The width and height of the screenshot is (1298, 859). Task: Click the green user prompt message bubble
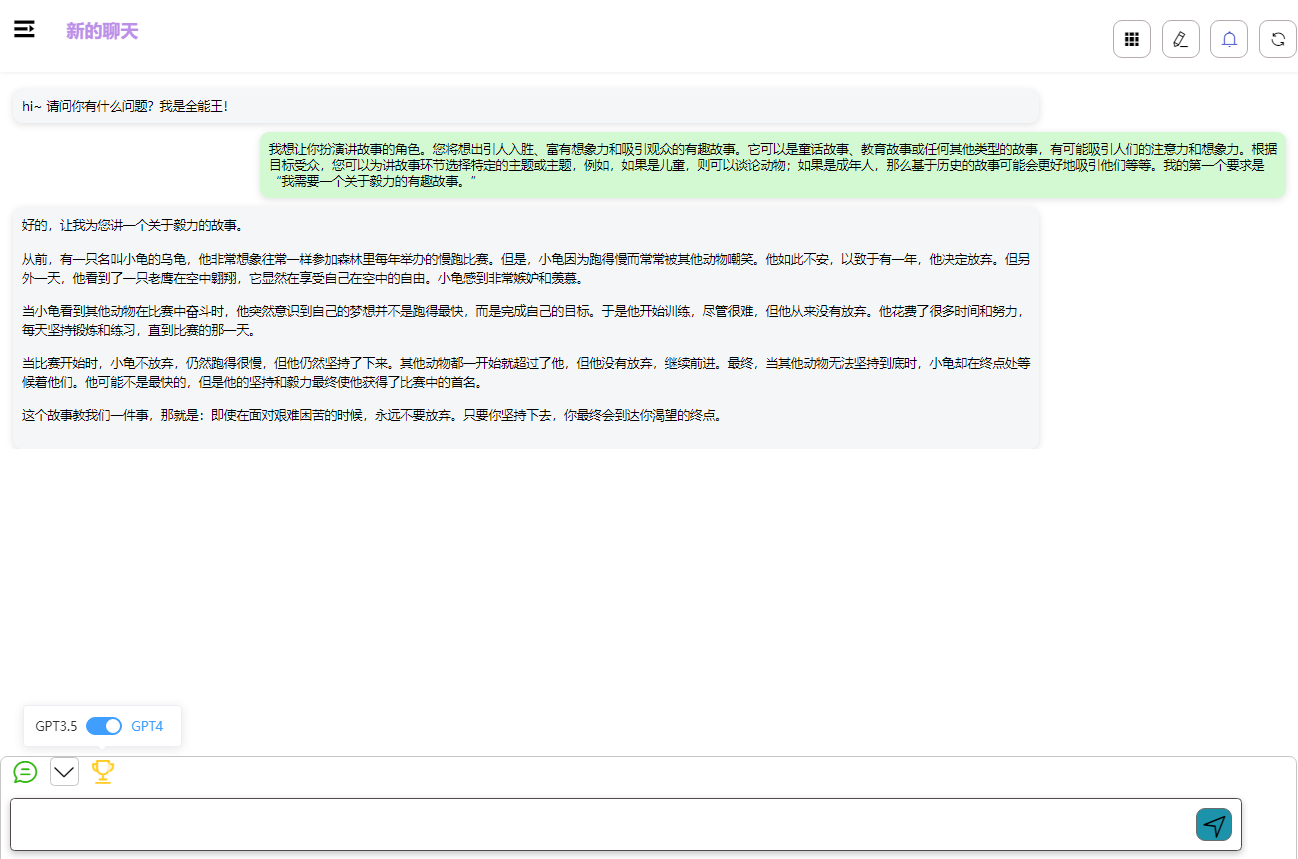(772, 165)
